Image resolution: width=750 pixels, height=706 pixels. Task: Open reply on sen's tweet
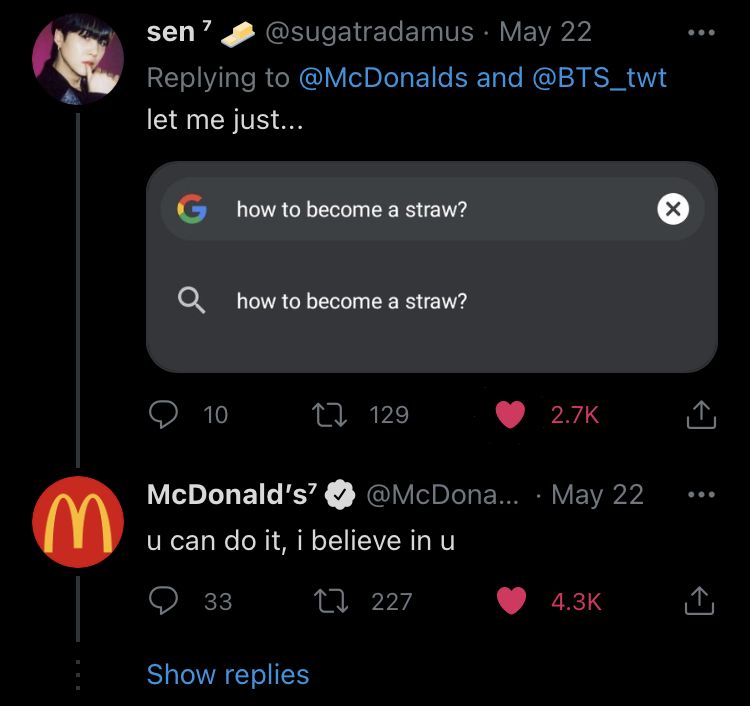[164, 414]
